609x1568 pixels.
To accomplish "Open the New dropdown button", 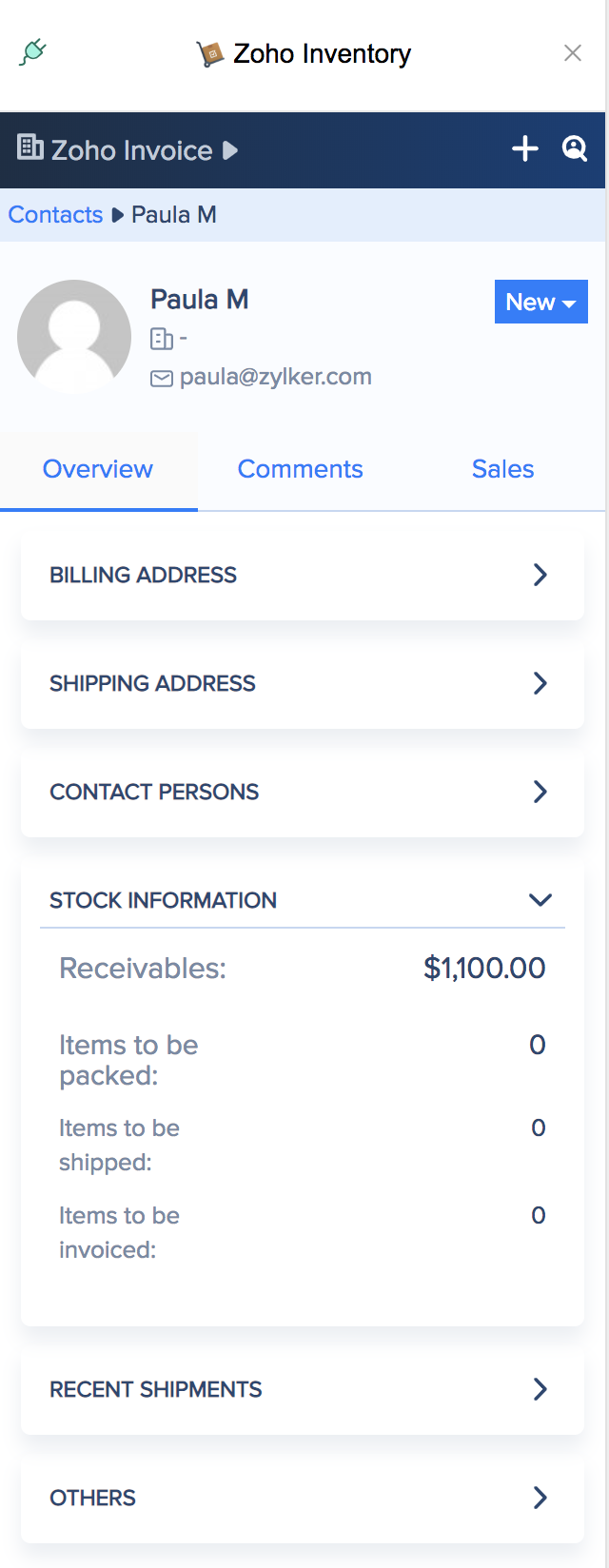I will coord(540,303).
